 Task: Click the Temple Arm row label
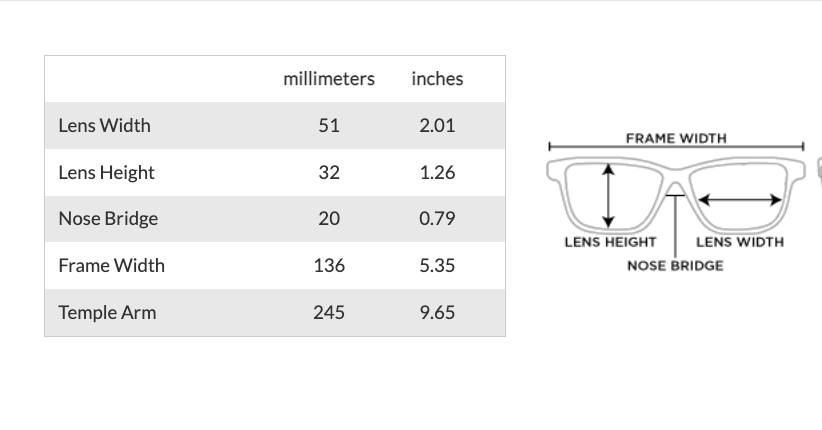point(108,313)
